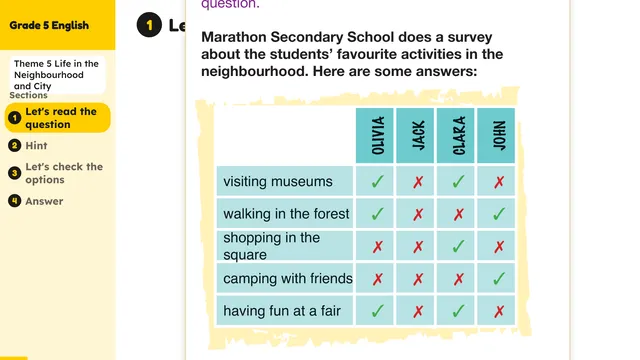
Task: Click the Grade 5 English header
Action: [49, 25]
